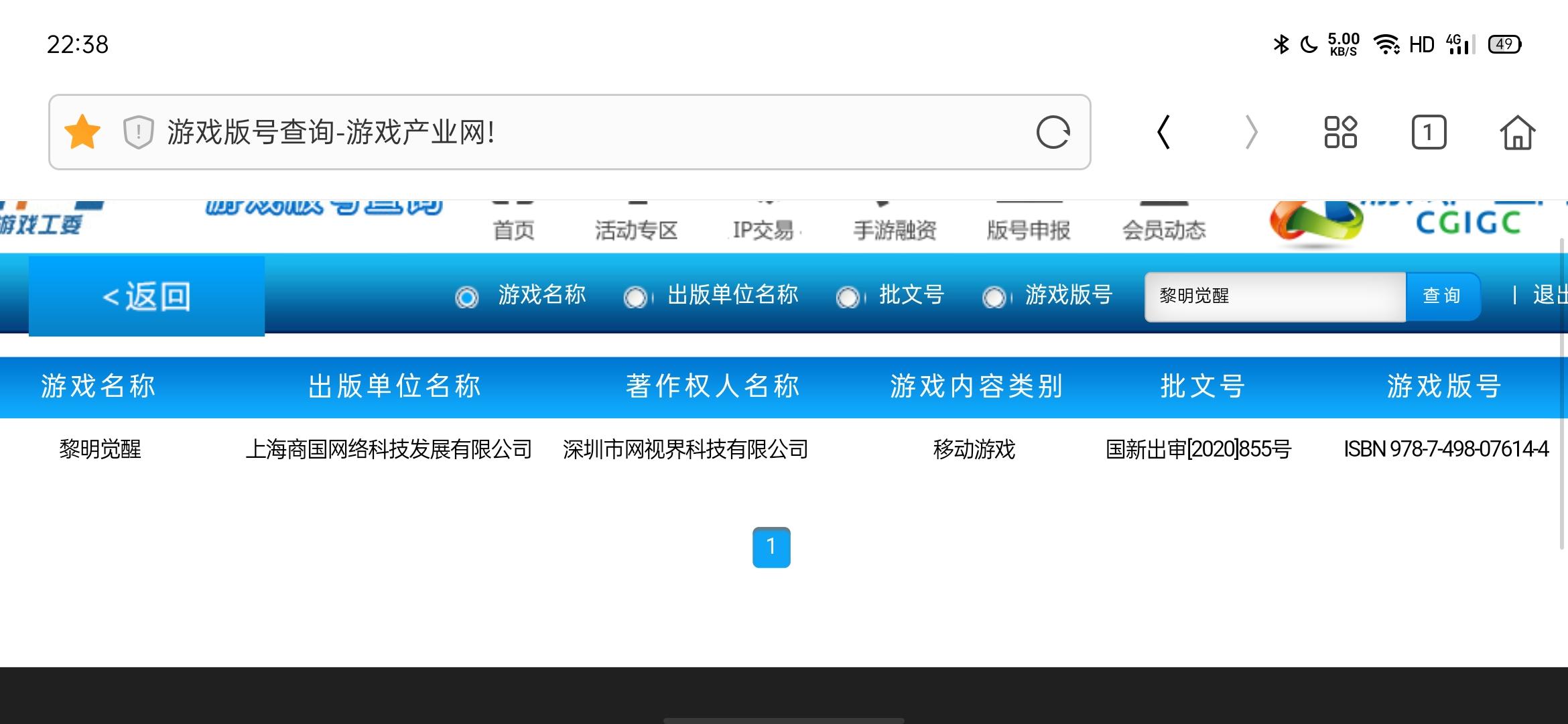This screenshot has width=1568, height=724.
Task: Go forward with browser forward arrow
Action: (1251, 132)
